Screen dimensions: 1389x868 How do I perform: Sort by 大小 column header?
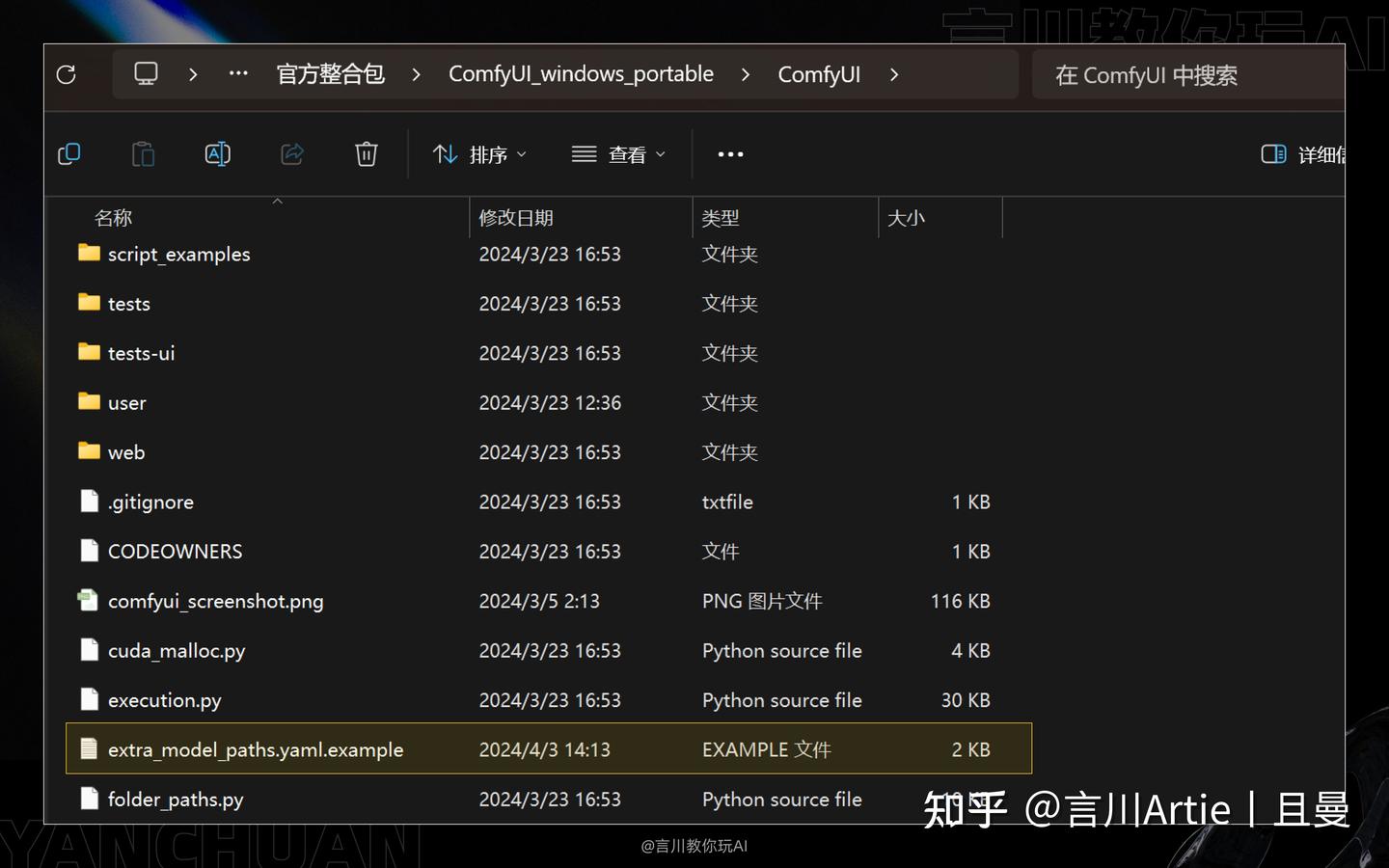point(906,218)
